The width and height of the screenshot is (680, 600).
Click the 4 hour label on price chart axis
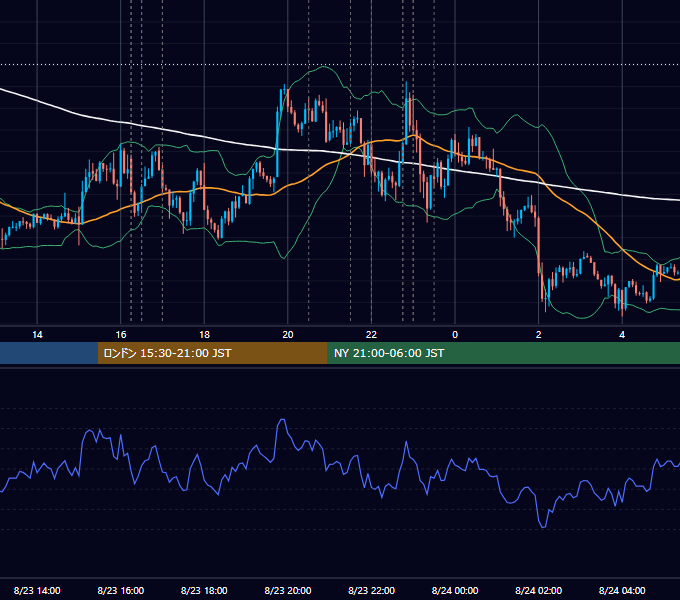(622, 335)
